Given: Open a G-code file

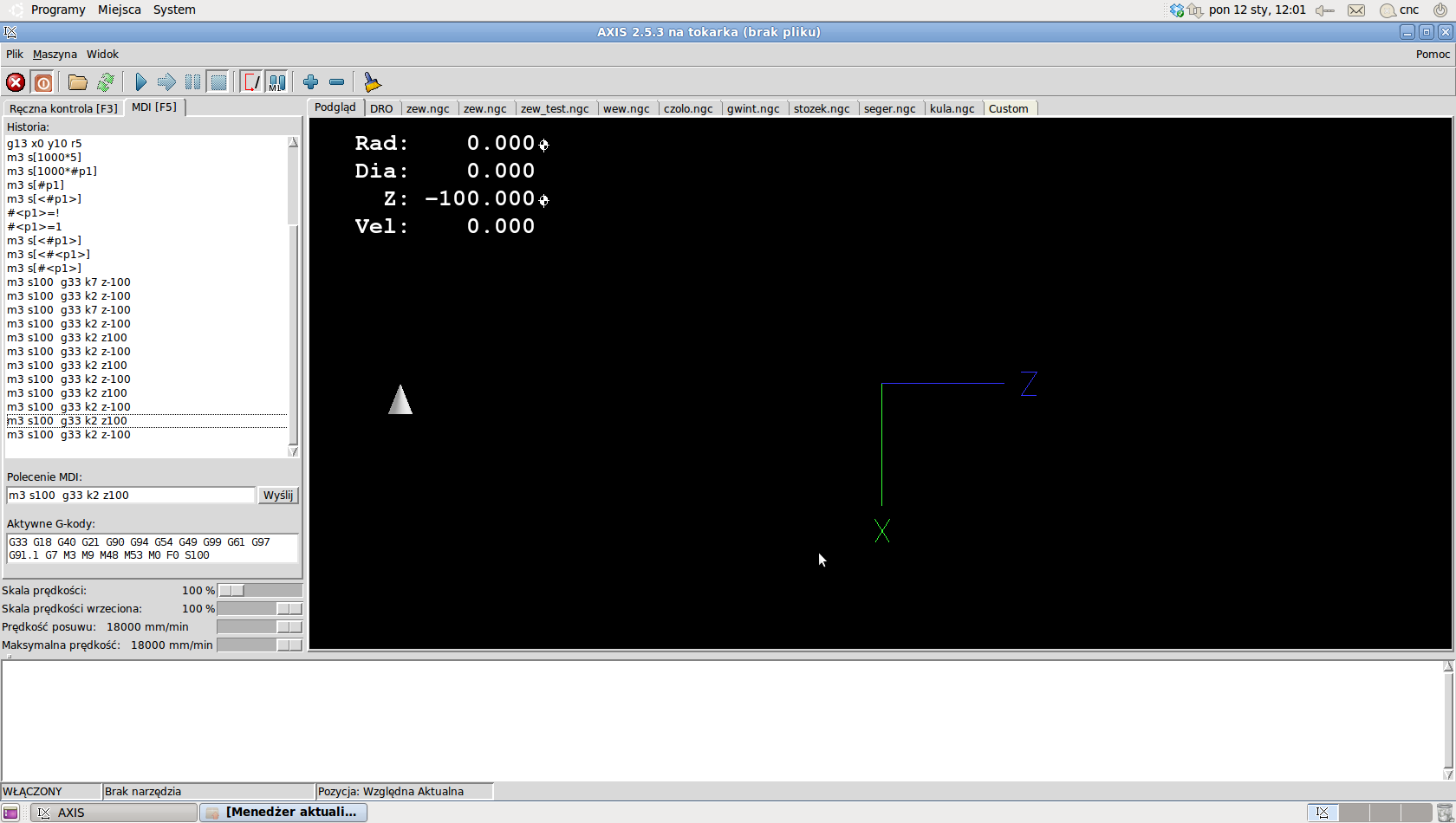Looking at the screenshot, I should [78, 82].
